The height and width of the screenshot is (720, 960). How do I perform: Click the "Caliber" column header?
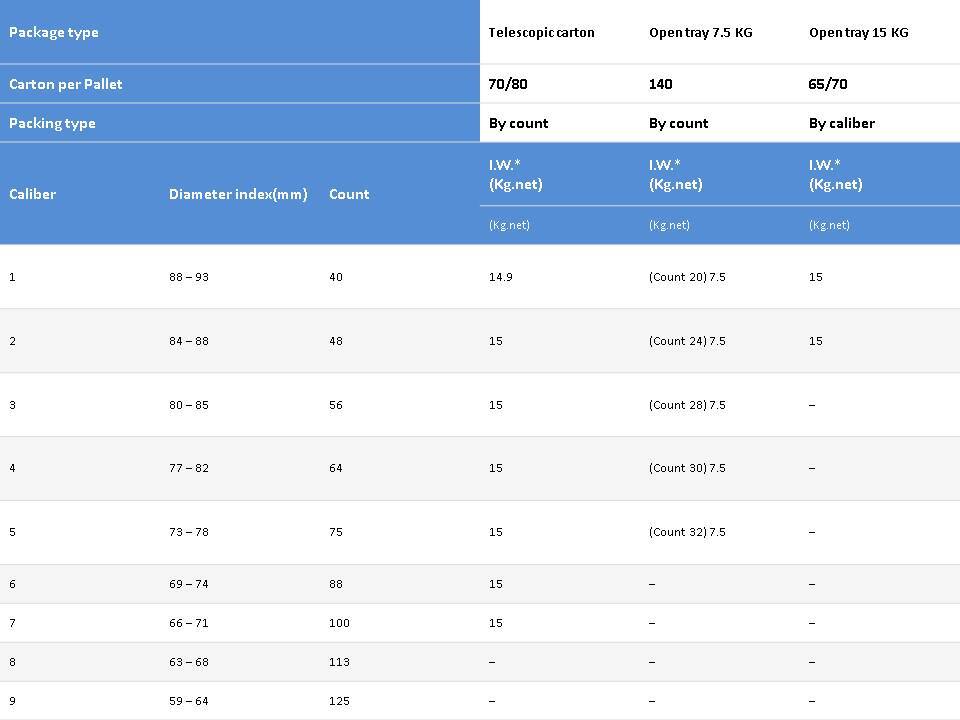[32, 194]
